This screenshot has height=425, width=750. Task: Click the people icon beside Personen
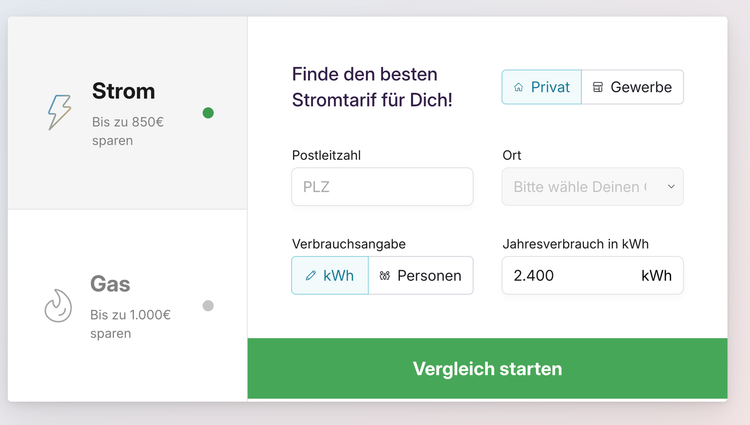pyautogui.click(x=385, y=275)
